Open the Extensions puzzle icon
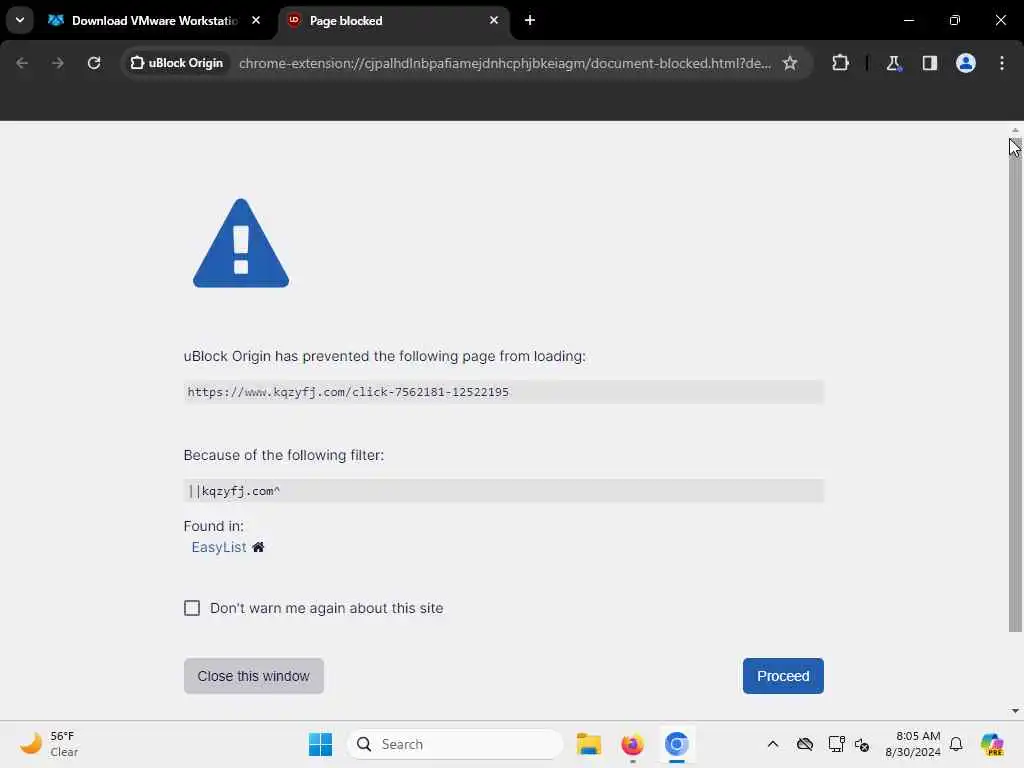1024x768 pixels. point(840,63)
